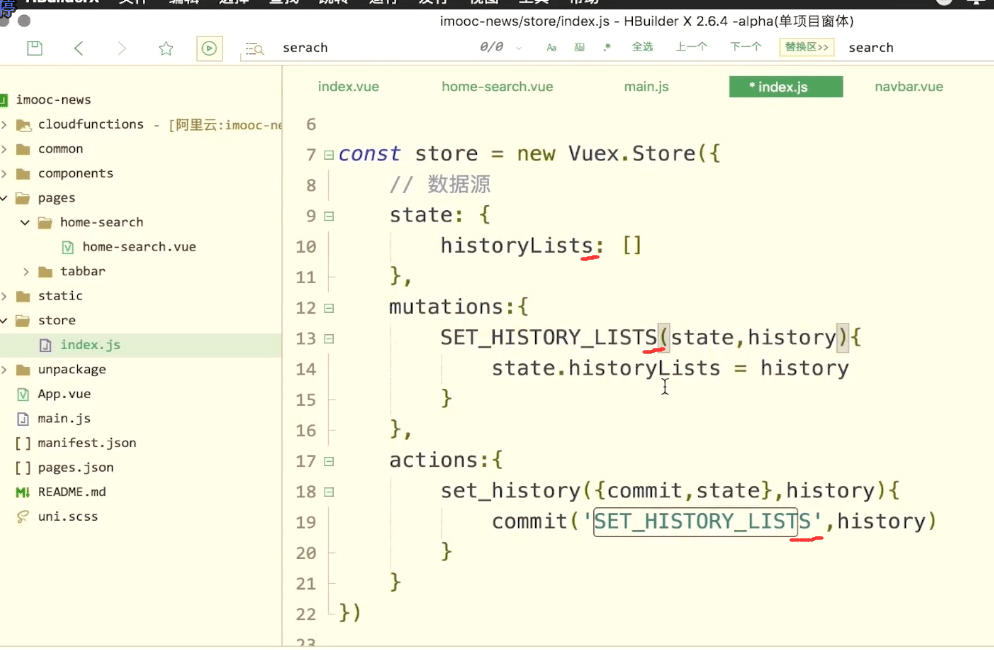The width and height of the screenshot is (994, 650).
Task: Click the cloudfunctions folder icon
Action: [23, 125]
